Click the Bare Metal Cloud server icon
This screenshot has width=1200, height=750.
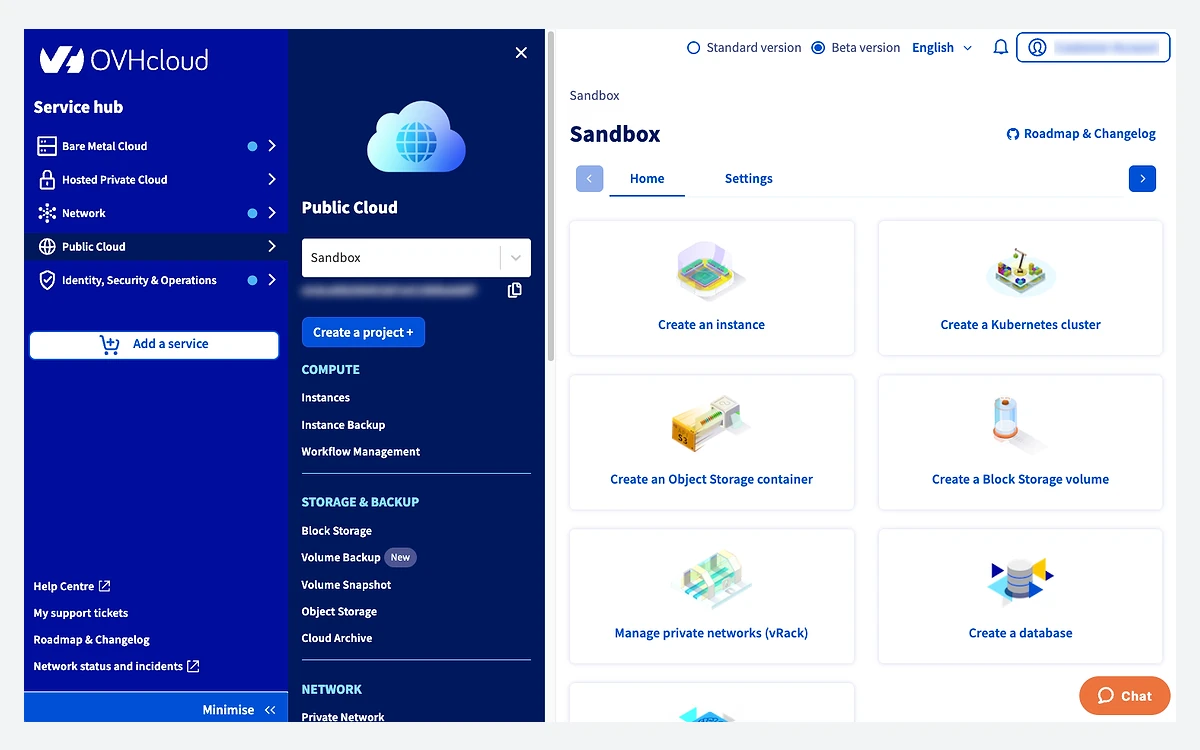[47, 146]
